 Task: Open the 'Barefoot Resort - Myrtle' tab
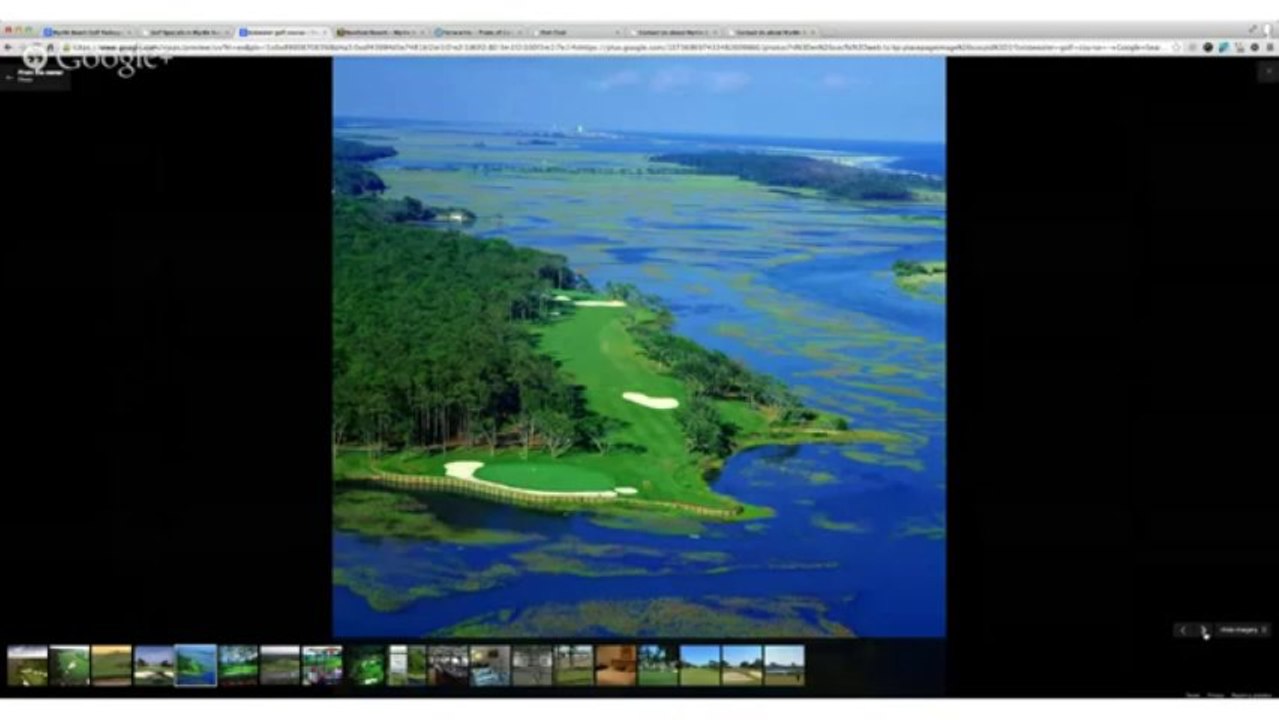click(382, 32)
